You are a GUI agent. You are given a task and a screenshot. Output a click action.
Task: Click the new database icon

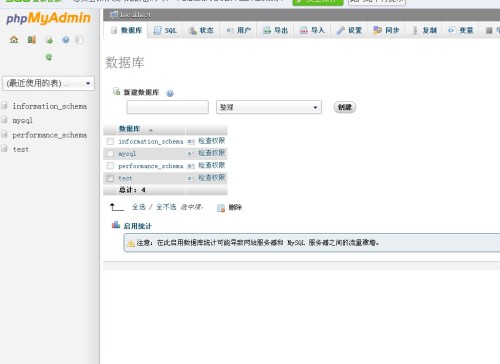coord(116,91)
